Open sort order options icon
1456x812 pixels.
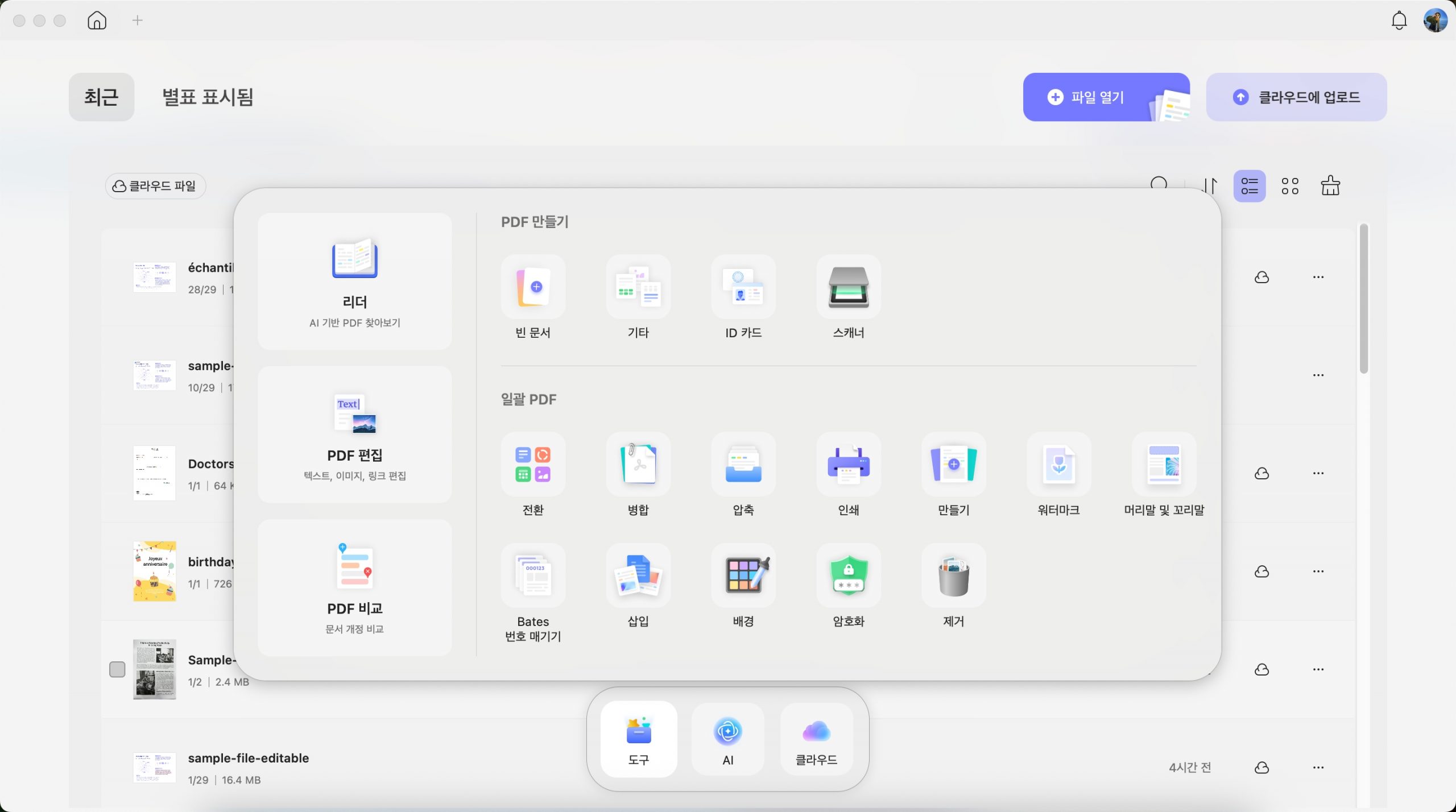[x=1210, y=186]
